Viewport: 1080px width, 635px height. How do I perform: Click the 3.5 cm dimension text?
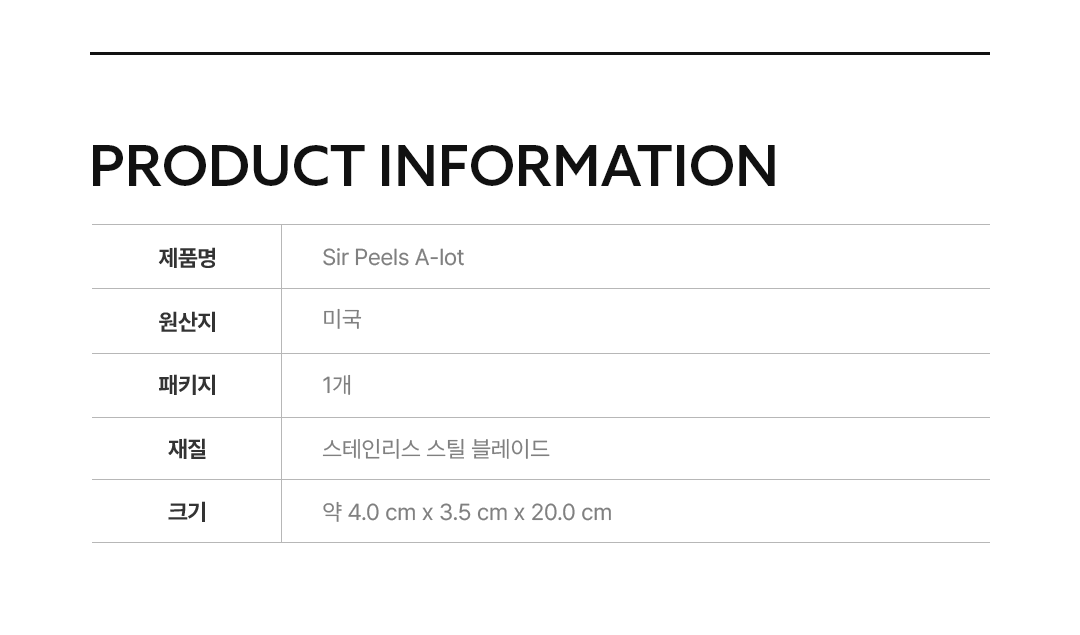[473, 513]
